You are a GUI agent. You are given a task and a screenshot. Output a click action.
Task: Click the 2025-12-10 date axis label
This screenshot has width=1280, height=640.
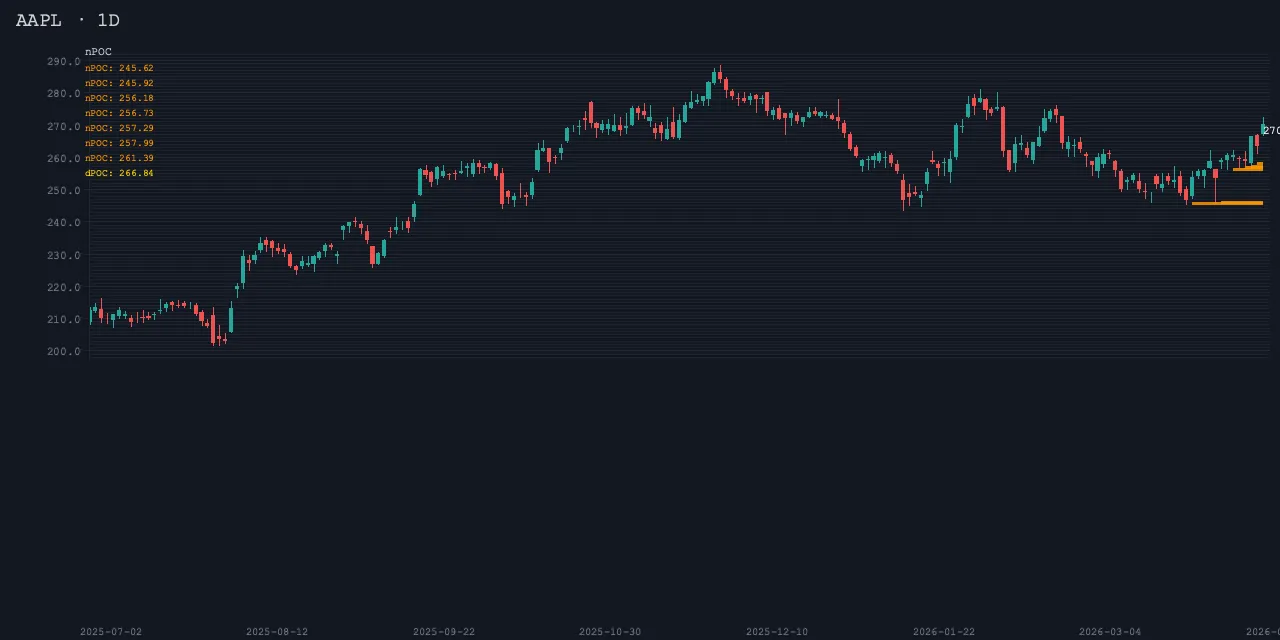(x=777, y=632)
